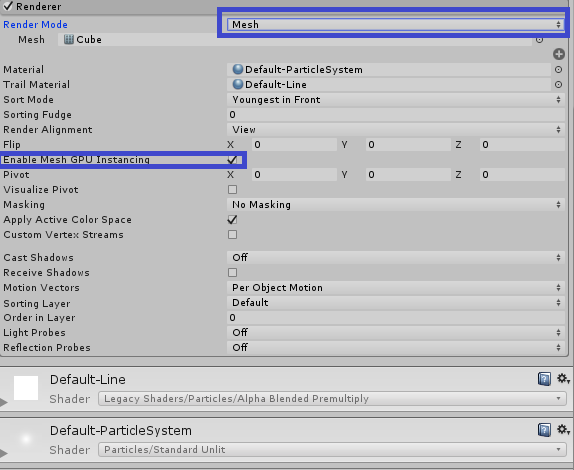Click the Flip Z value field
The width and height of the screenshot is (574, 470).
tap(522, 145)
